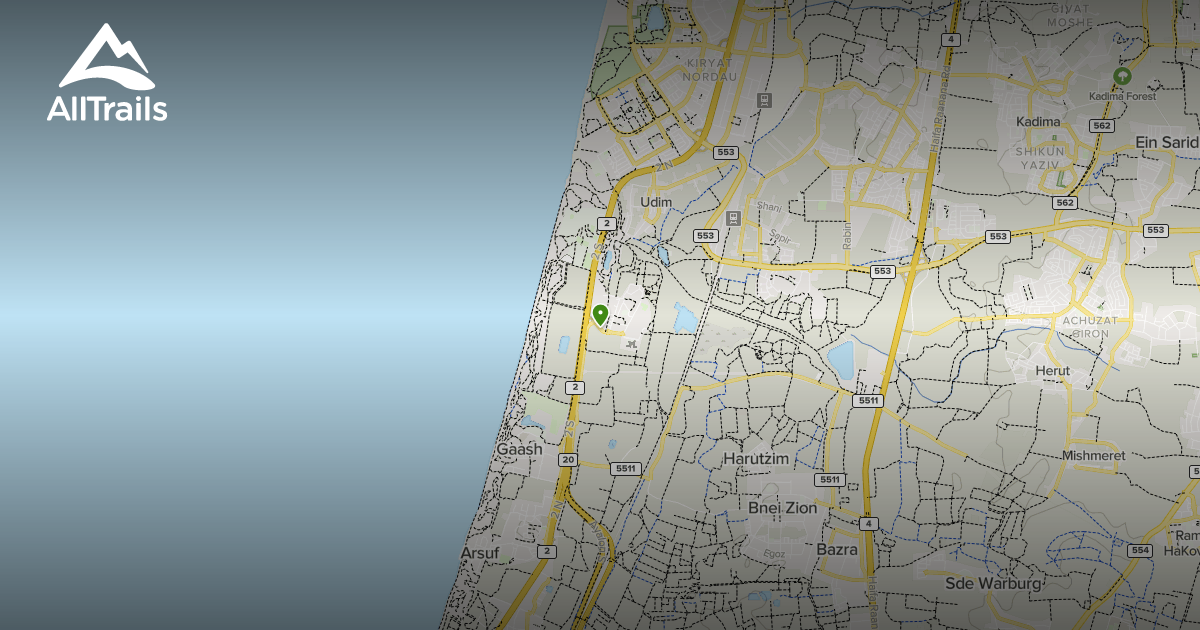This screenshot has height=630, width=1200.
Task: Select the Ein Sarid label
Action: (1166, 143)
